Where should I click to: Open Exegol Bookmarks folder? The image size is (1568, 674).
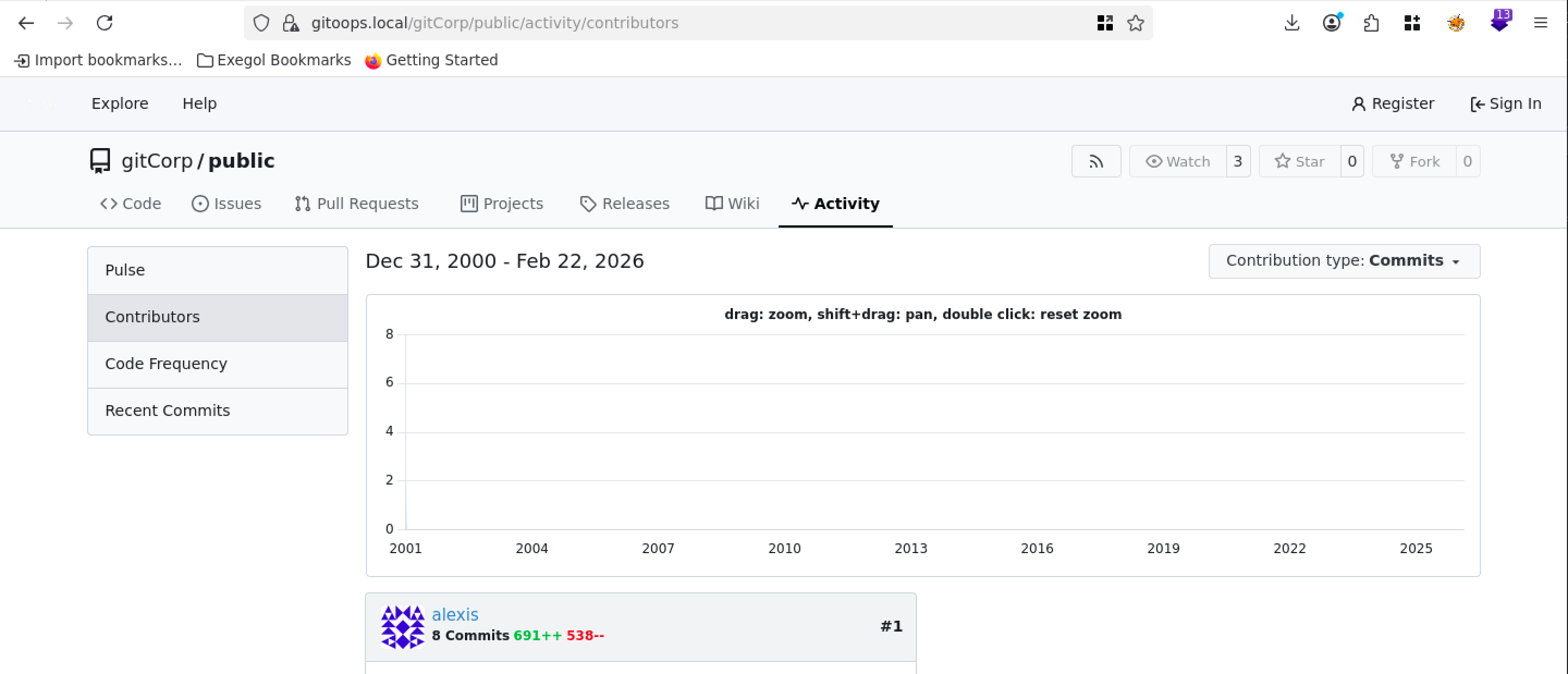pos(274,60)
